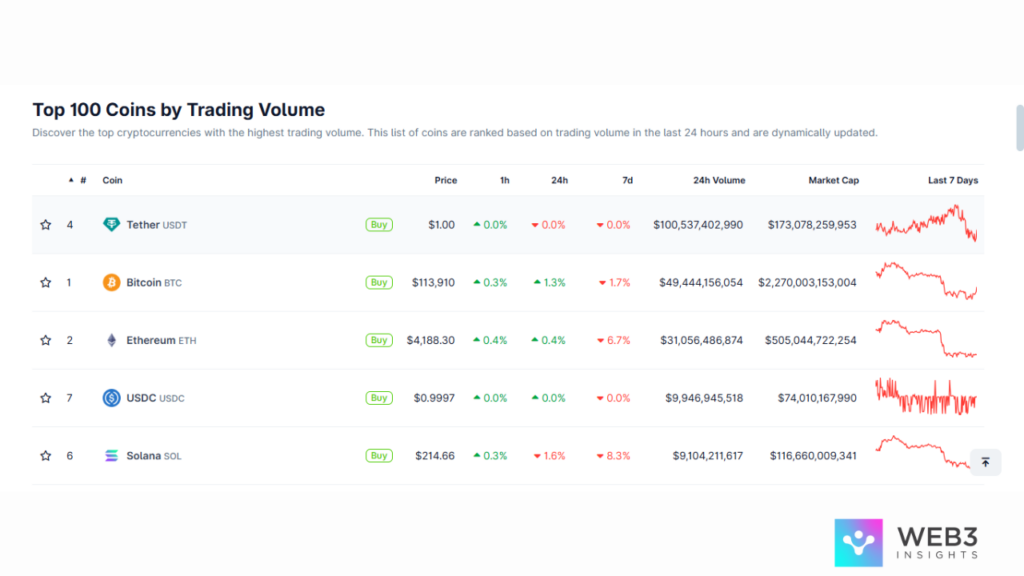Click USDC's 24h volume $9,946,945,518

pyautogui.click(x=704, y=398)
